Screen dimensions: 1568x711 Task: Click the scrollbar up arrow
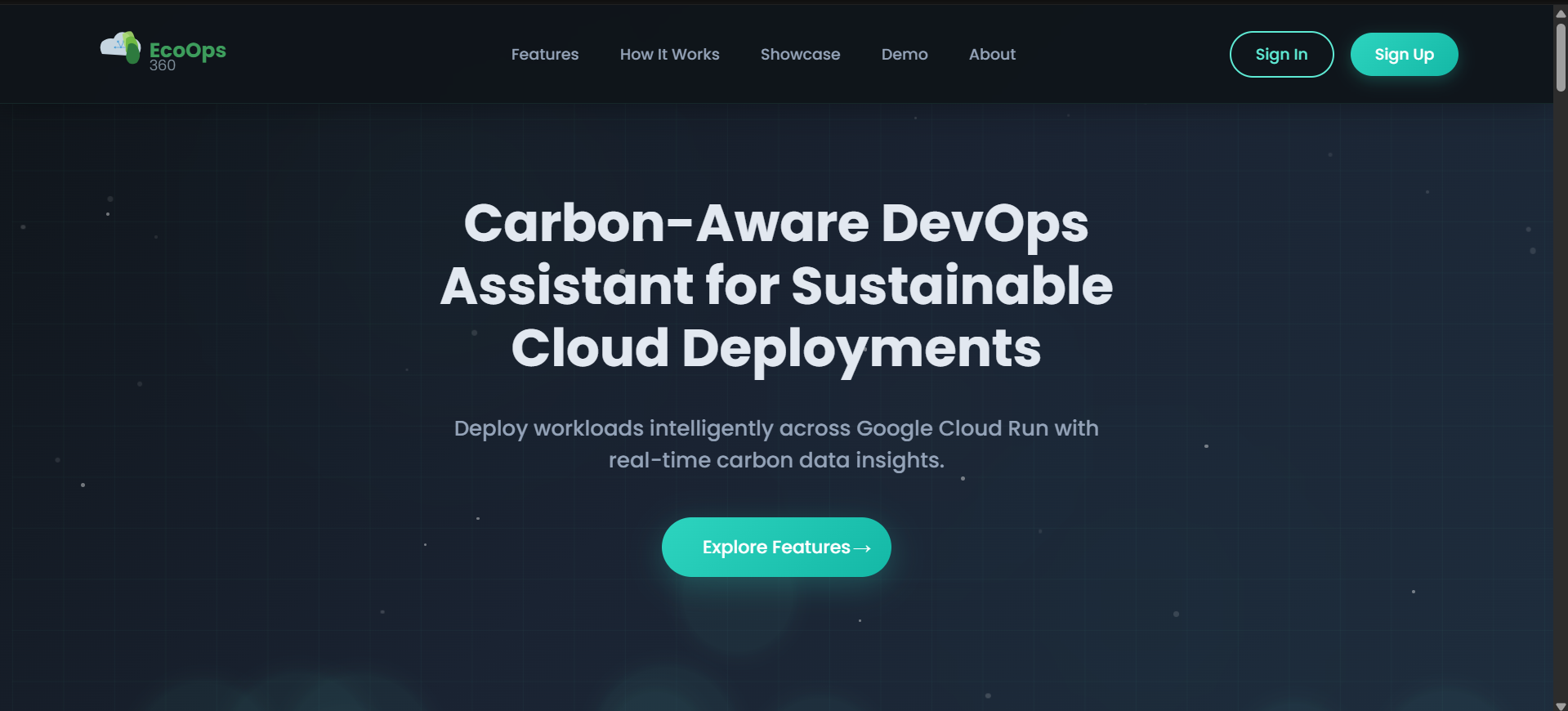1561,13
